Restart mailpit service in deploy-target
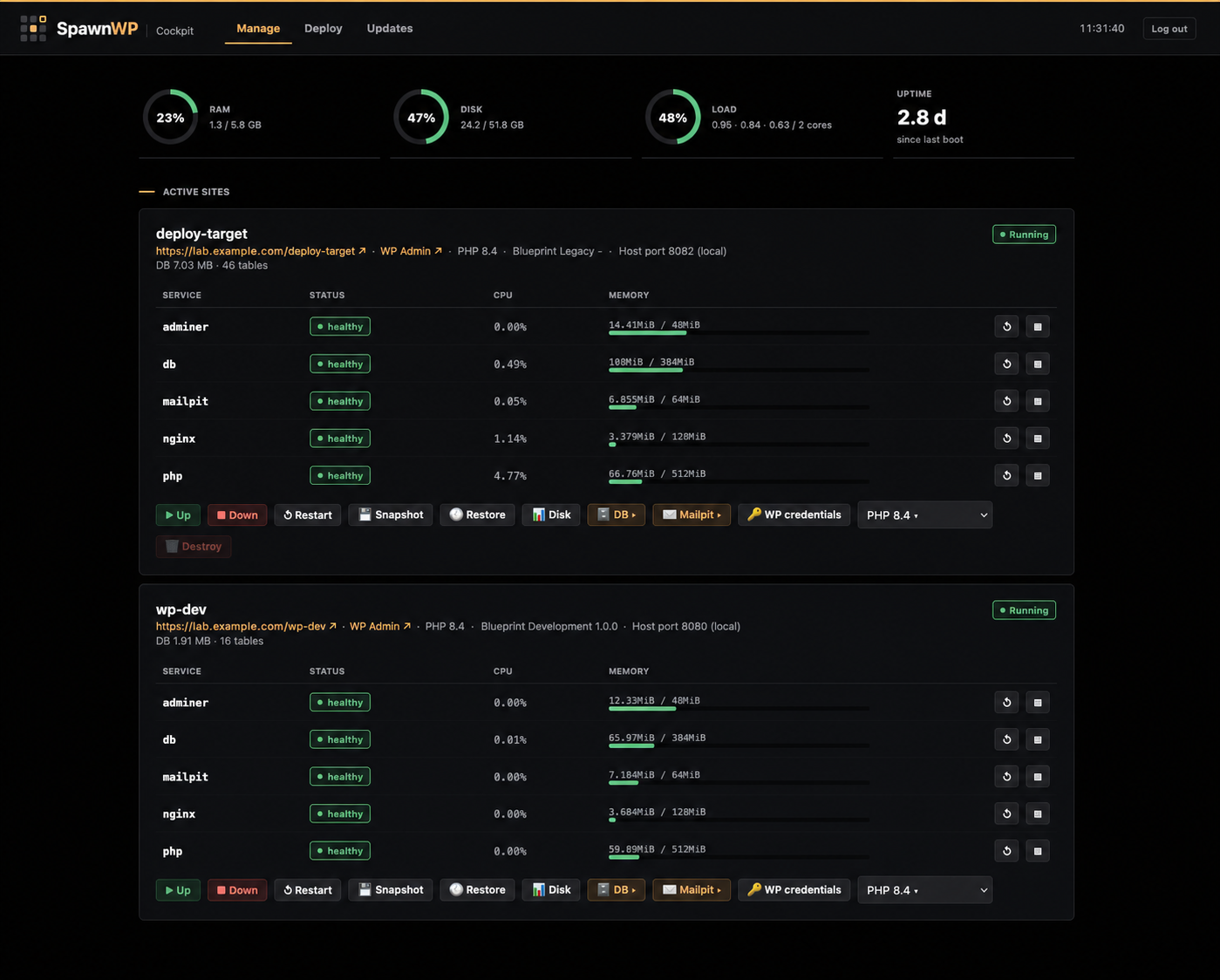Viewport: 1220px width, 980px height. pyautogui.click(x=1007, y=401)
